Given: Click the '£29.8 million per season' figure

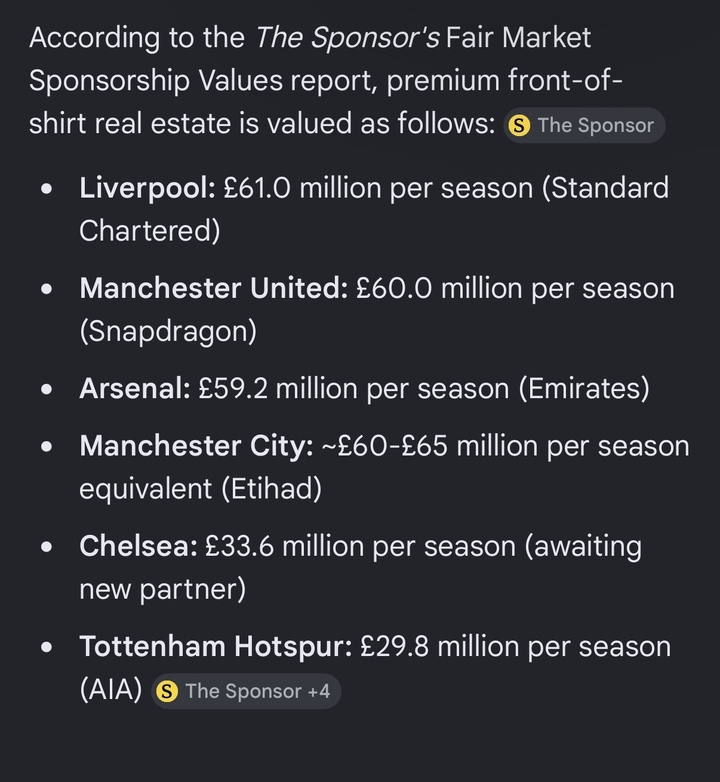Looking at the screenshot, I should coord(515,646).
